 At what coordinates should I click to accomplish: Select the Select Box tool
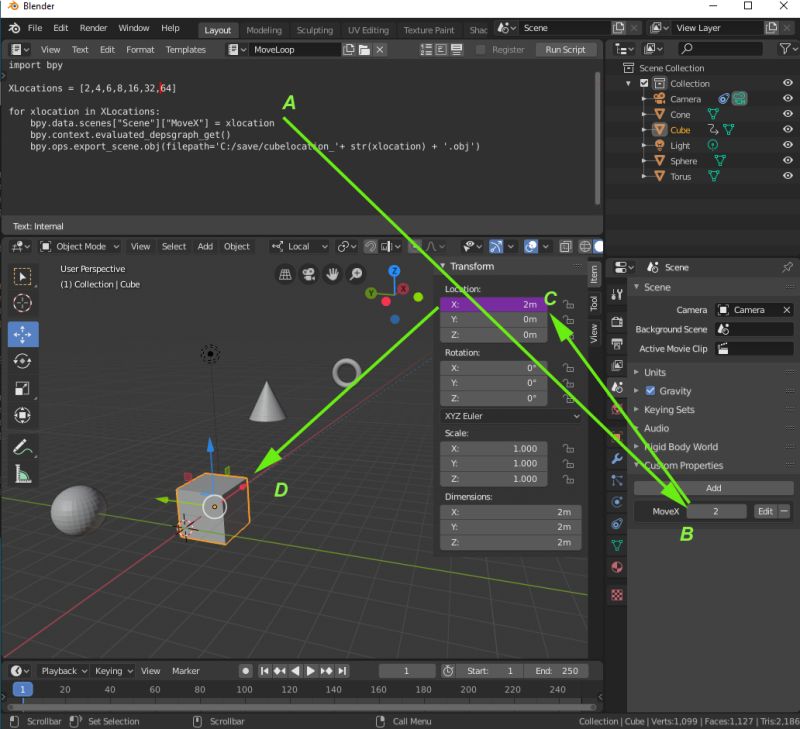(22, 276)
